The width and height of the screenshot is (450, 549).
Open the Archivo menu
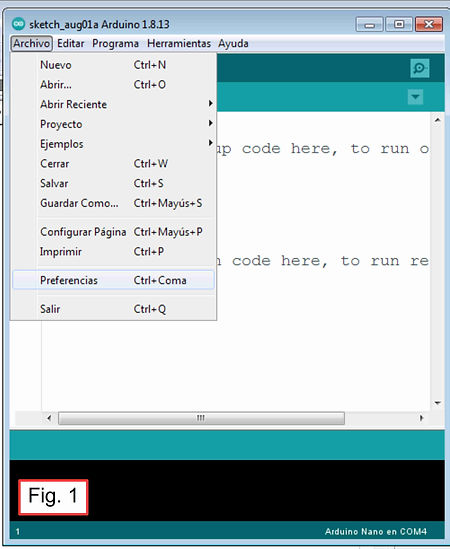[32, 43]
